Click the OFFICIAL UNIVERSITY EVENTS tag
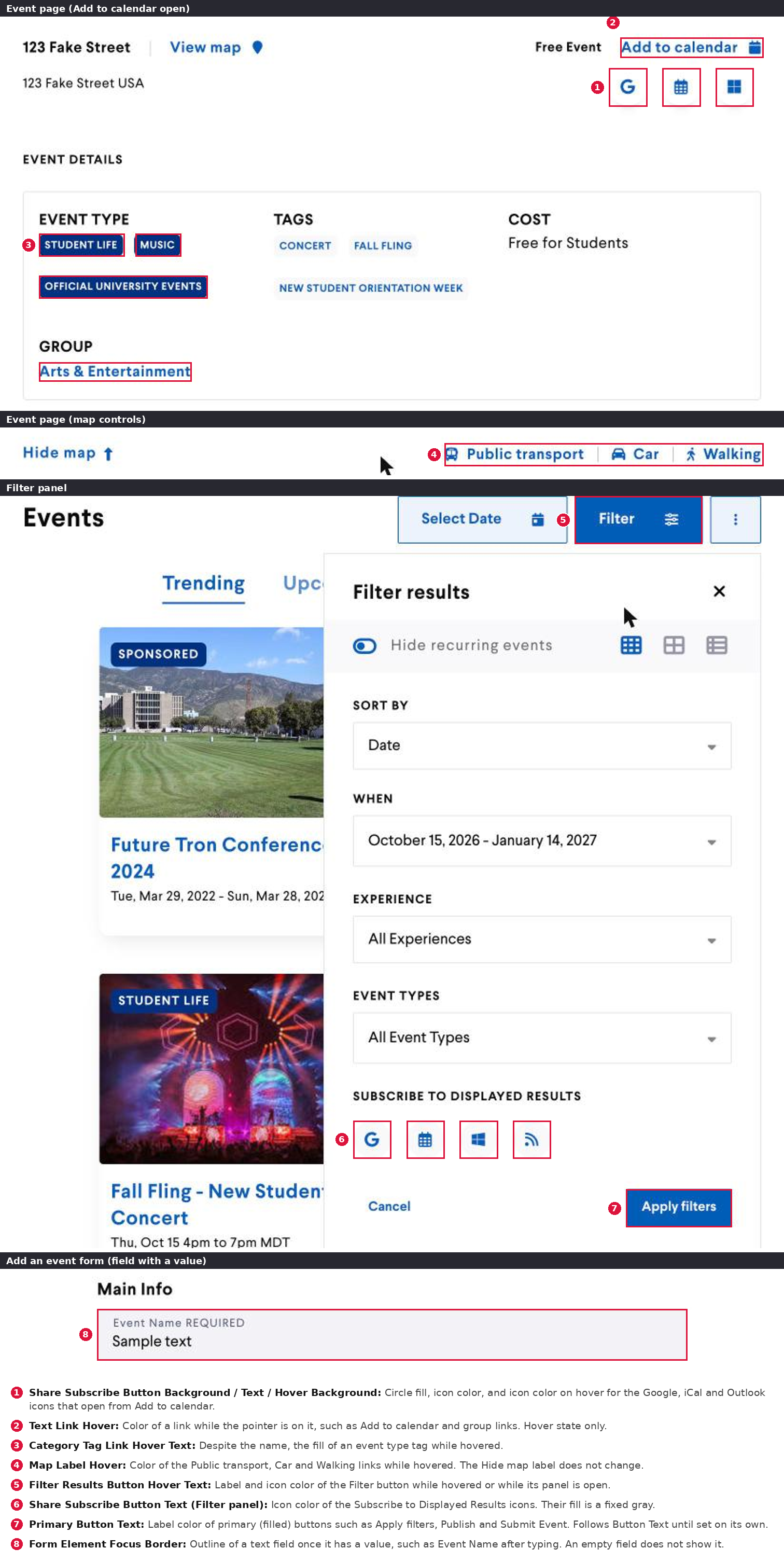 pos(123,287)
